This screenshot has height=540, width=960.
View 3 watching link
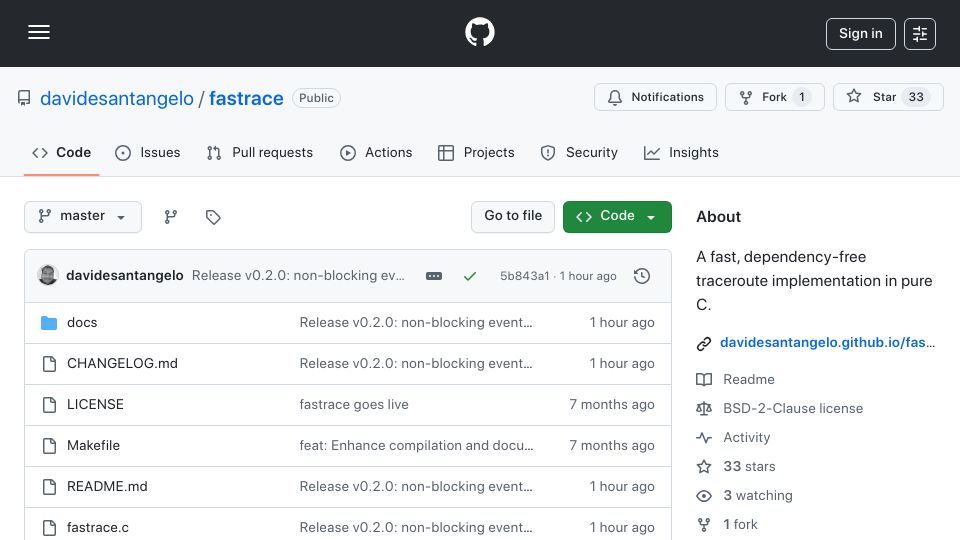(x=744, y=496)
